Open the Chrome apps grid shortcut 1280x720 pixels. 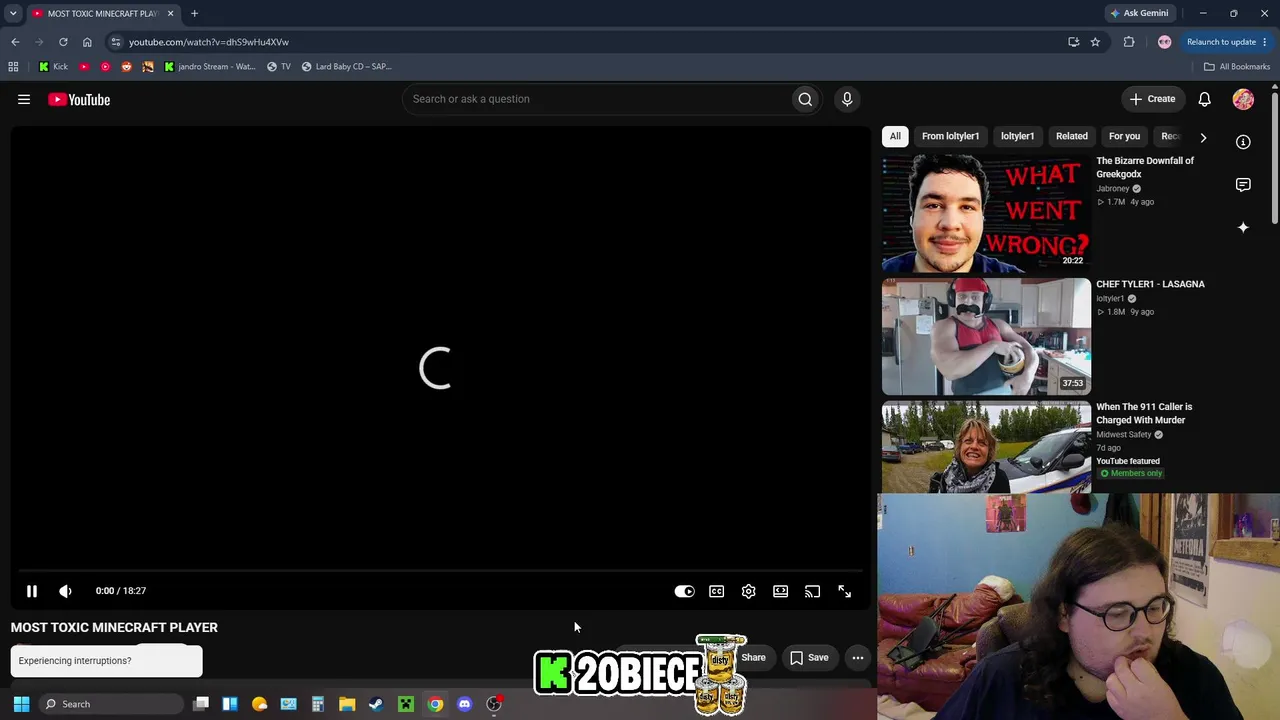13,67
